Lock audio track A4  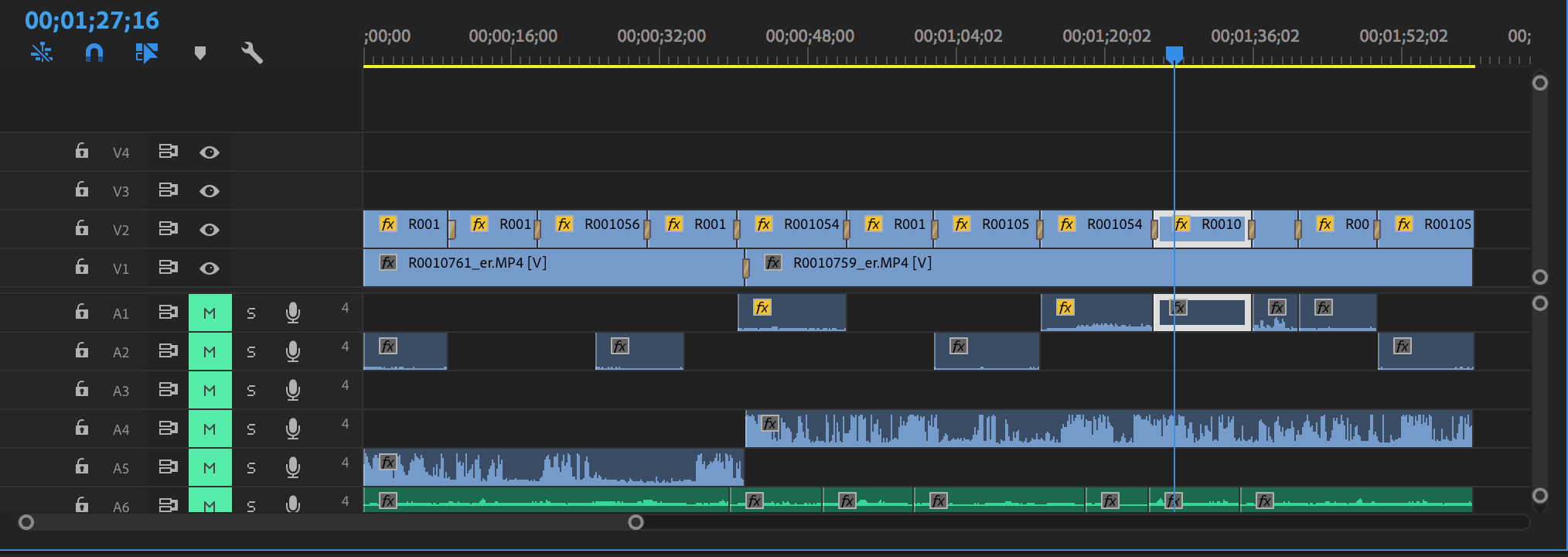click(82, 429)
